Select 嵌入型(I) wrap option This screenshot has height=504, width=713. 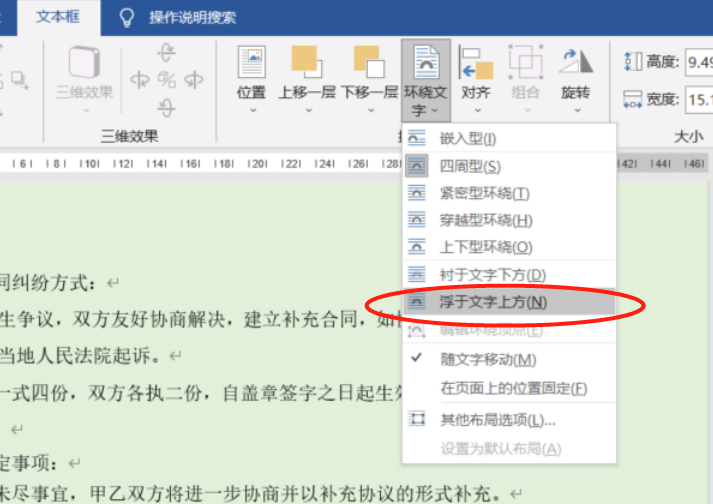pos(509,138)
